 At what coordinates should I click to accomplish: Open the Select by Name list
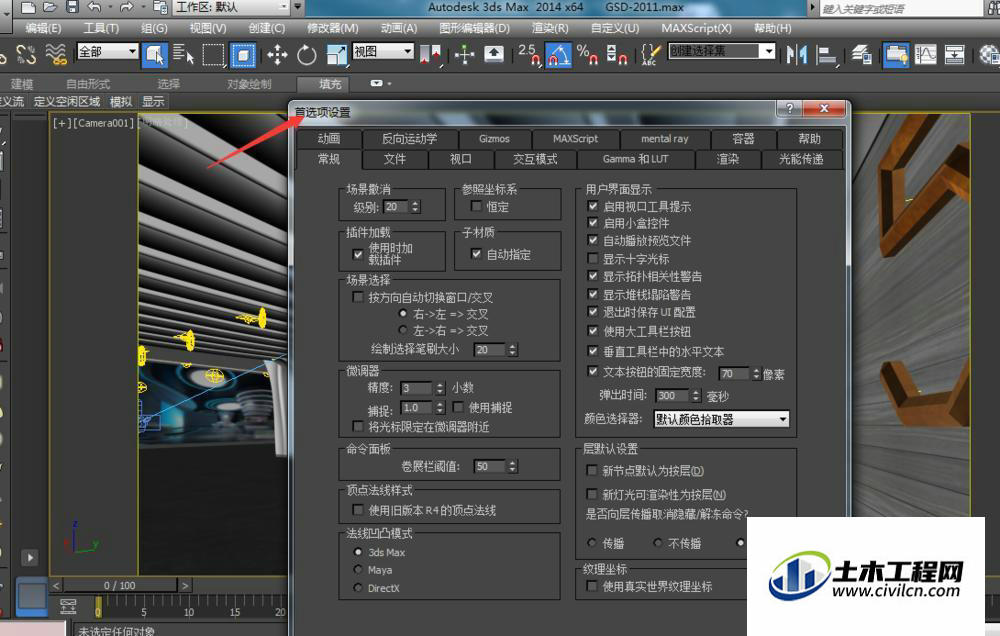pos(184,54)
